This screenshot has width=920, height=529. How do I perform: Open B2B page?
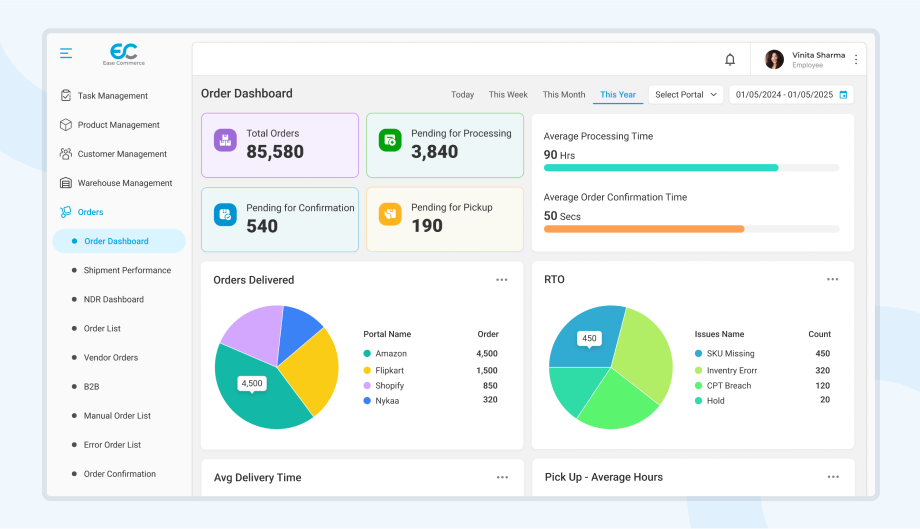(x=92, y=386)
